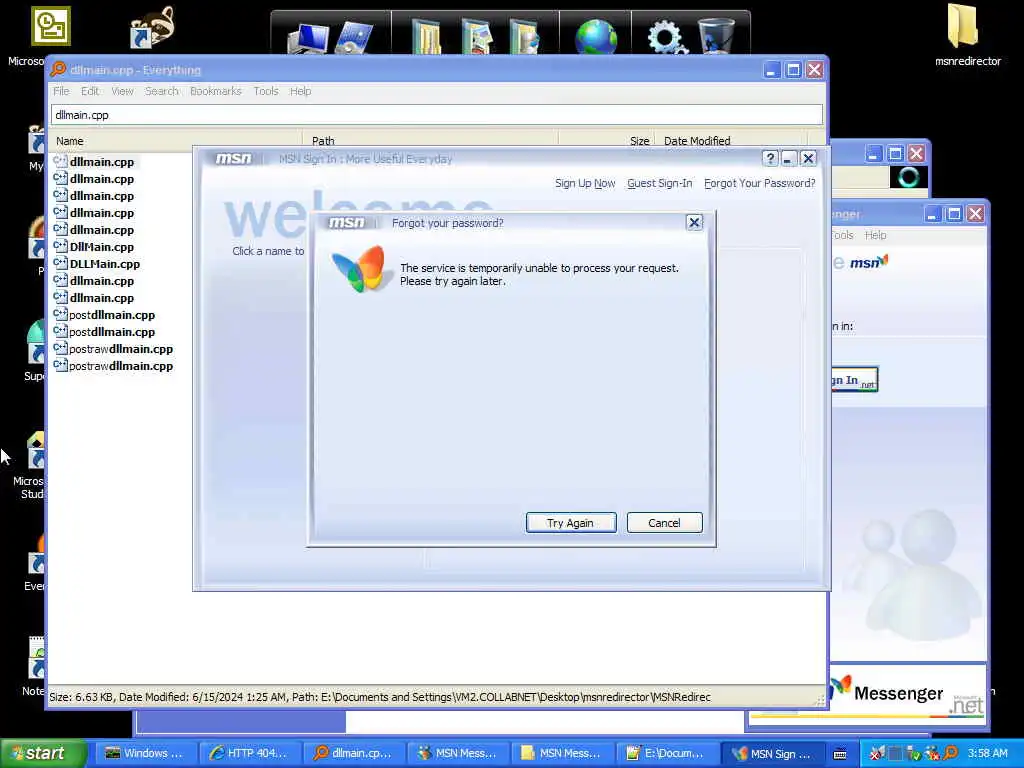Image resolution: width=1024 pixels, height=768 pixels.
Task: Sort results by the Name column header
Action: point(176,140)
